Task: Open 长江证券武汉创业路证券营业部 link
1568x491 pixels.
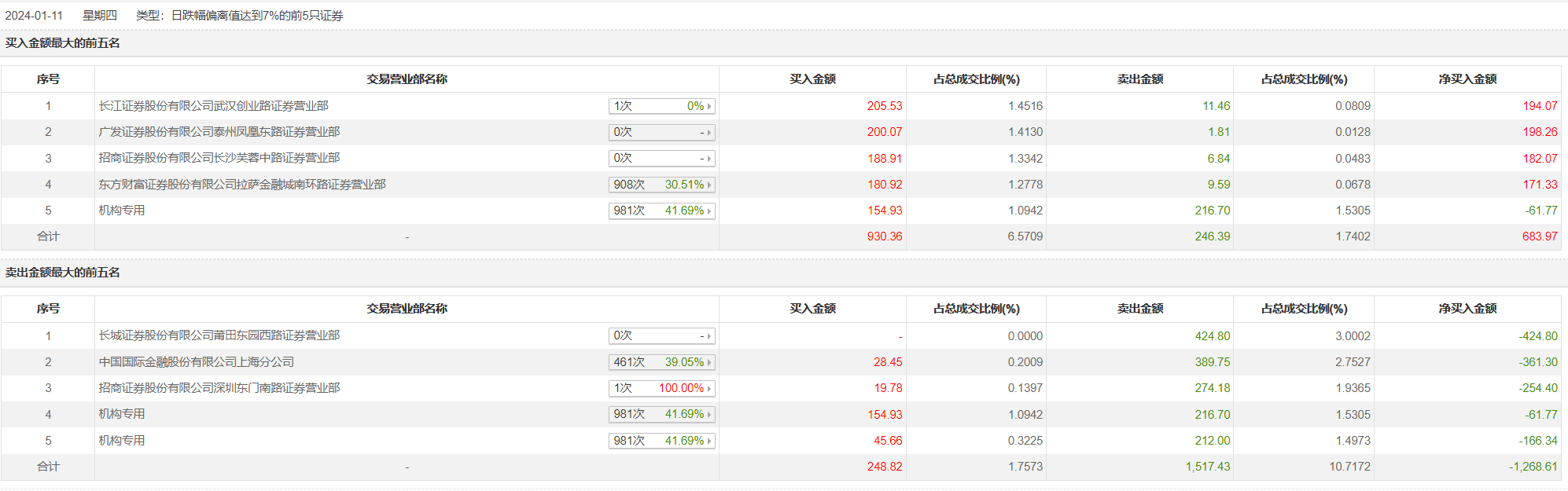Action: pos(213,106)
